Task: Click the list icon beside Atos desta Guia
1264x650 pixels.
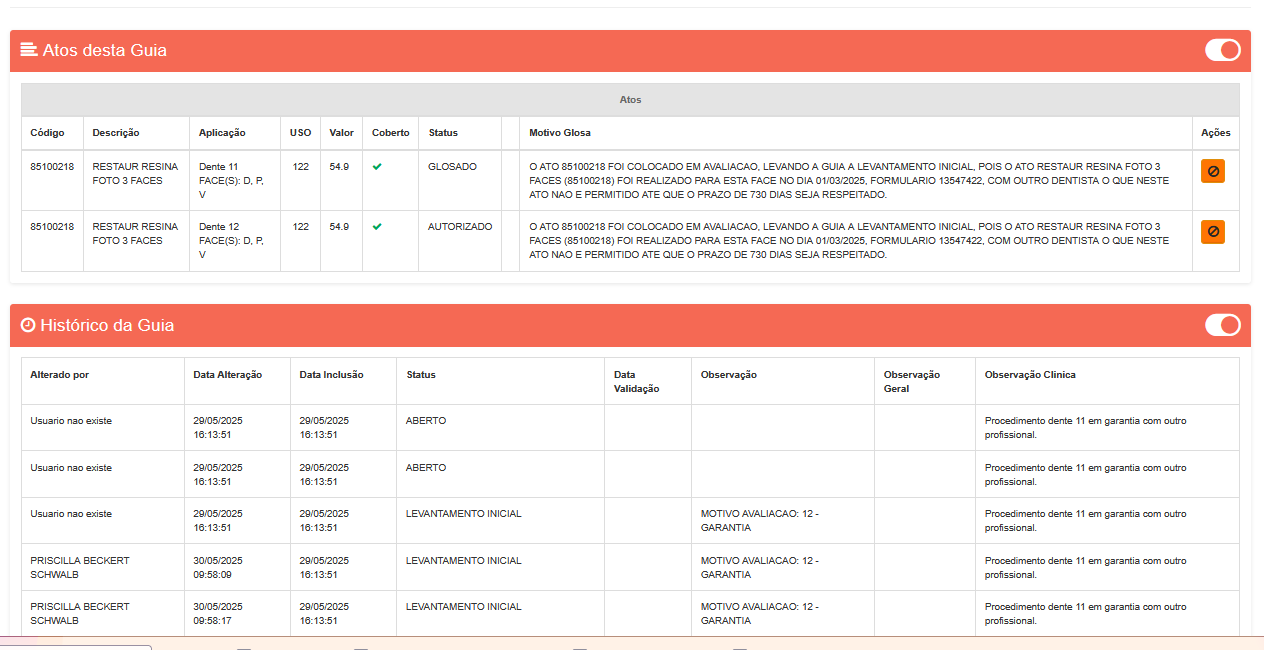Action: (29, 50)
